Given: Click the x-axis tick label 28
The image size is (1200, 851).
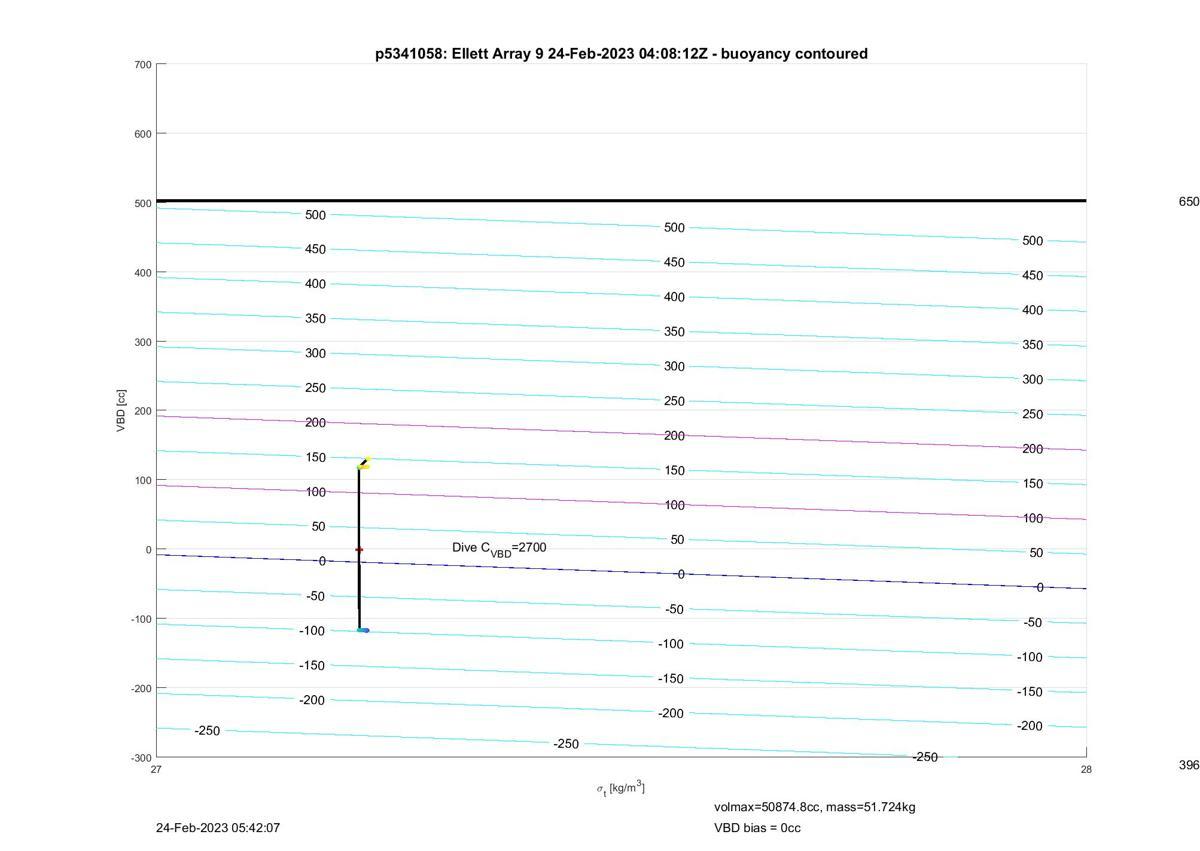Looking at the screenshot, I should click(1086, 769).
